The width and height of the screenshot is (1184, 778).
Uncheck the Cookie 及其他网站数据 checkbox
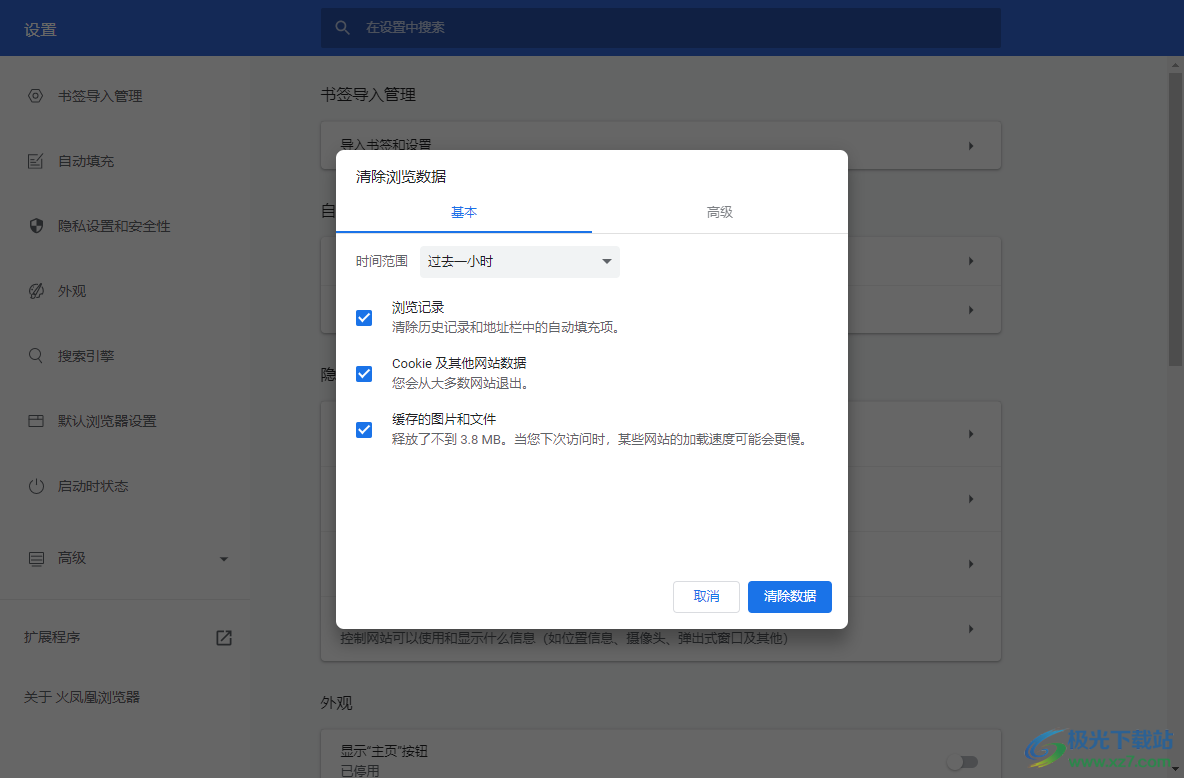tap(364, 373)
